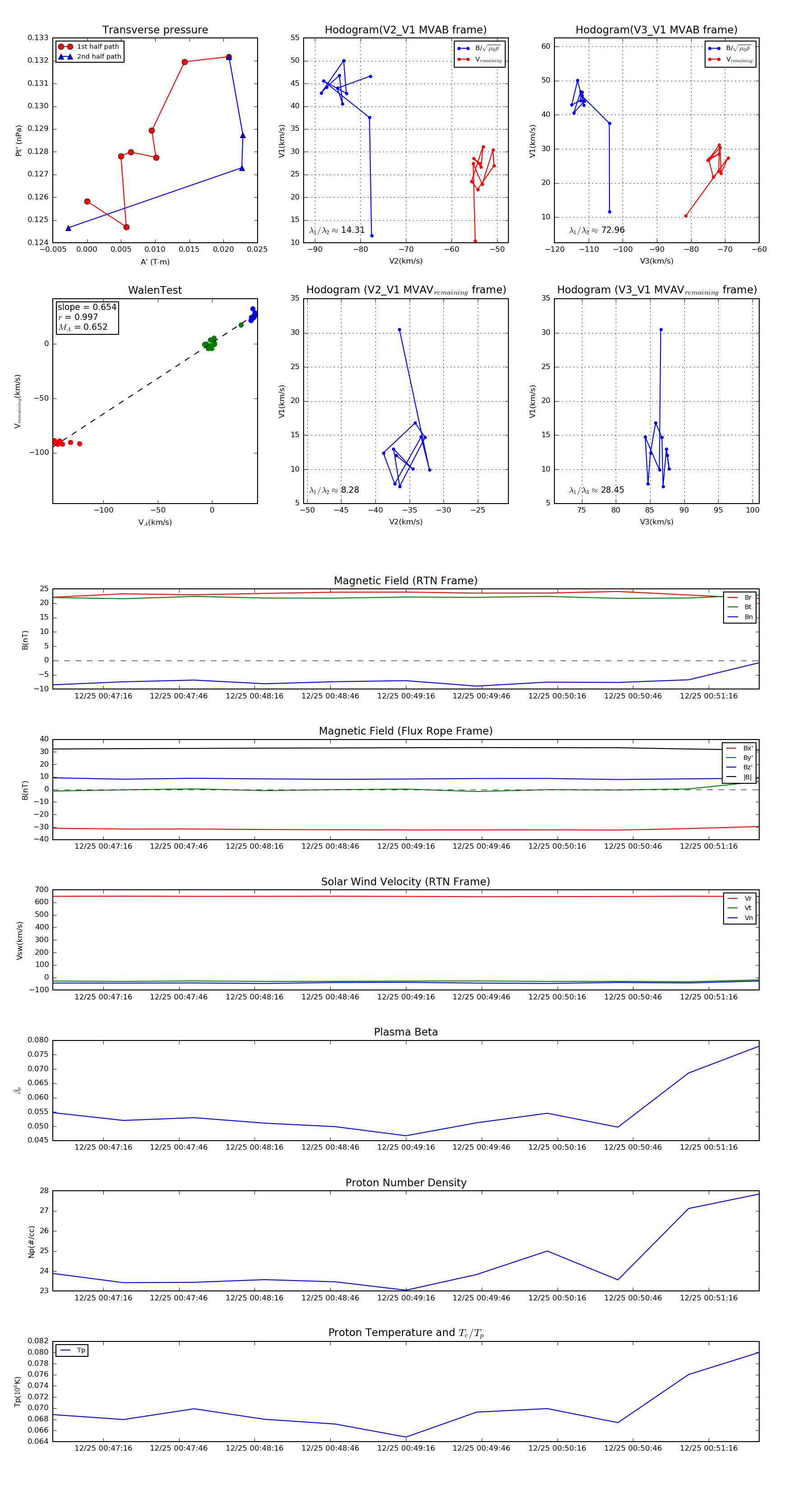Click the leftmost blue triangle in Transverse pressure

[x=68, y=228]
